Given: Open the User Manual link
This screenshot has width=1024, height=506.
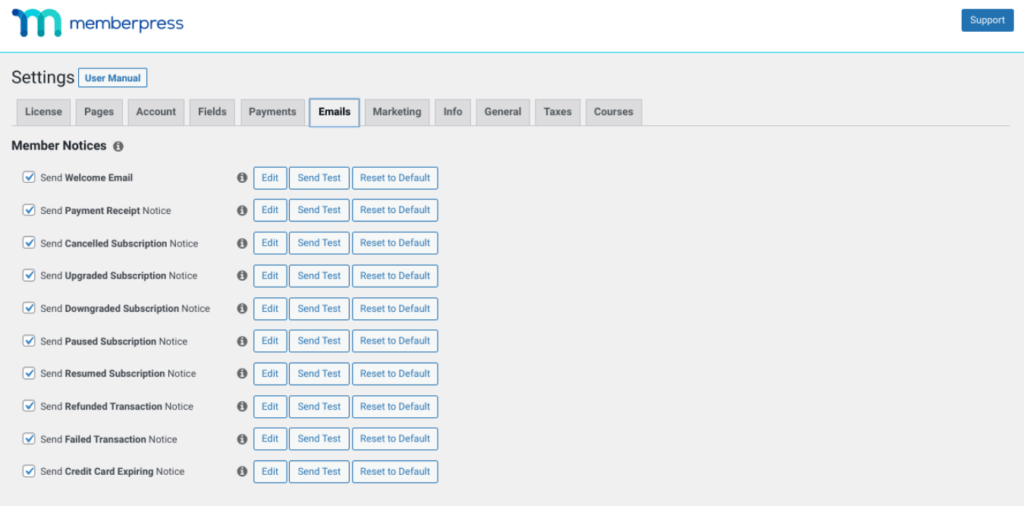Looking at the screenshot, I should coord(113,78).
